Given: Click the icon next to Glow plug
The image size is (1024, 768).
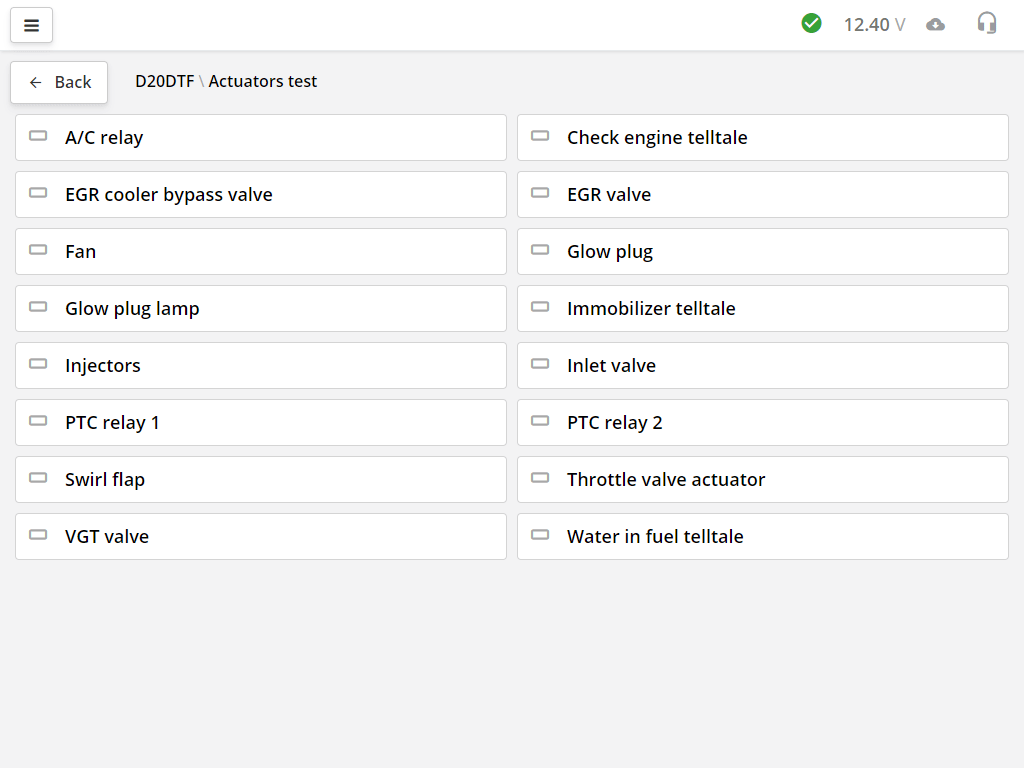Looking at the screenshot, I should pyautogui.click(x=540, y=250).
